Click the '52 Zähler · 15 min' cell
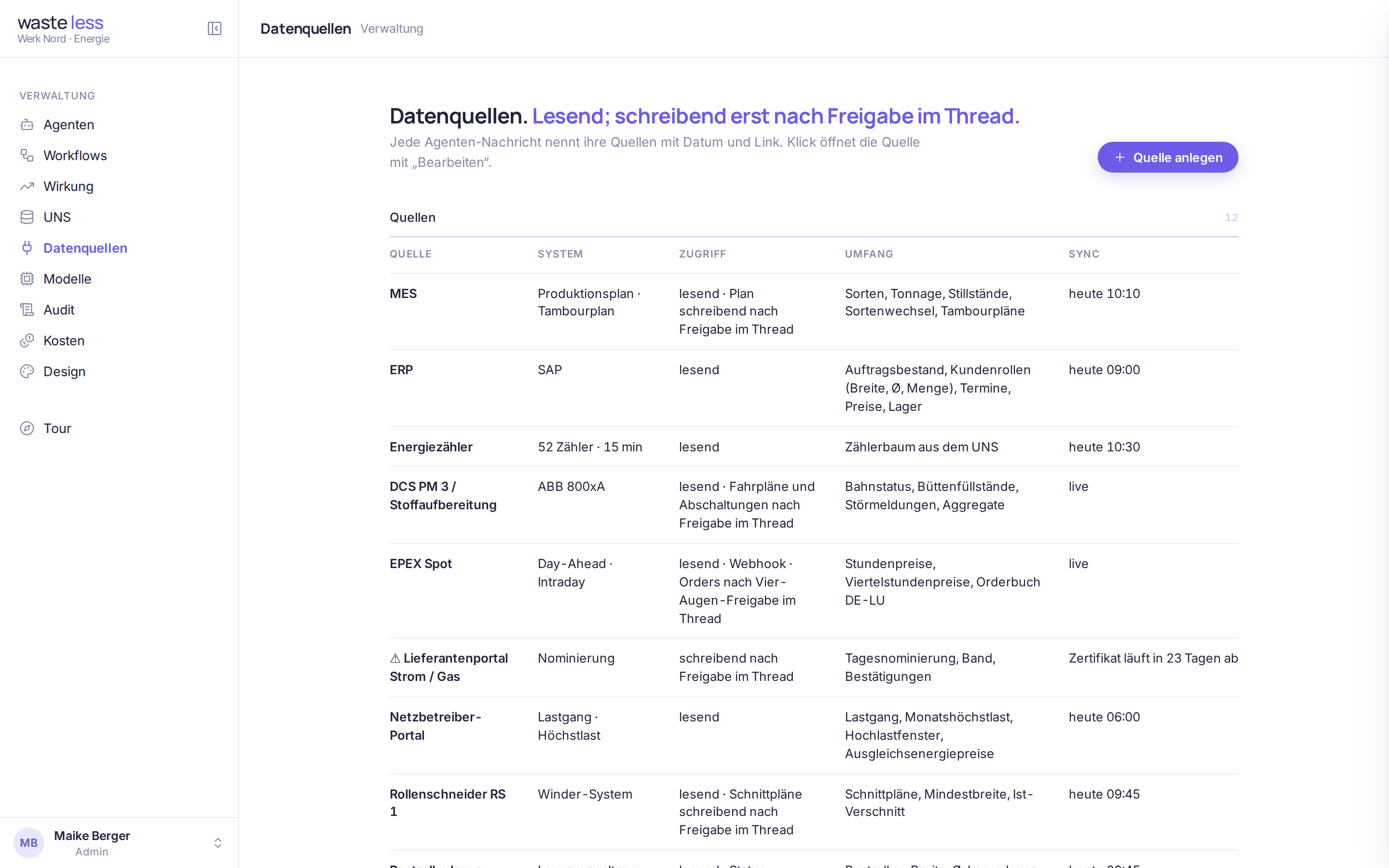The width and height of the screenshot is (1389, 868). click(x=590, y=447)
